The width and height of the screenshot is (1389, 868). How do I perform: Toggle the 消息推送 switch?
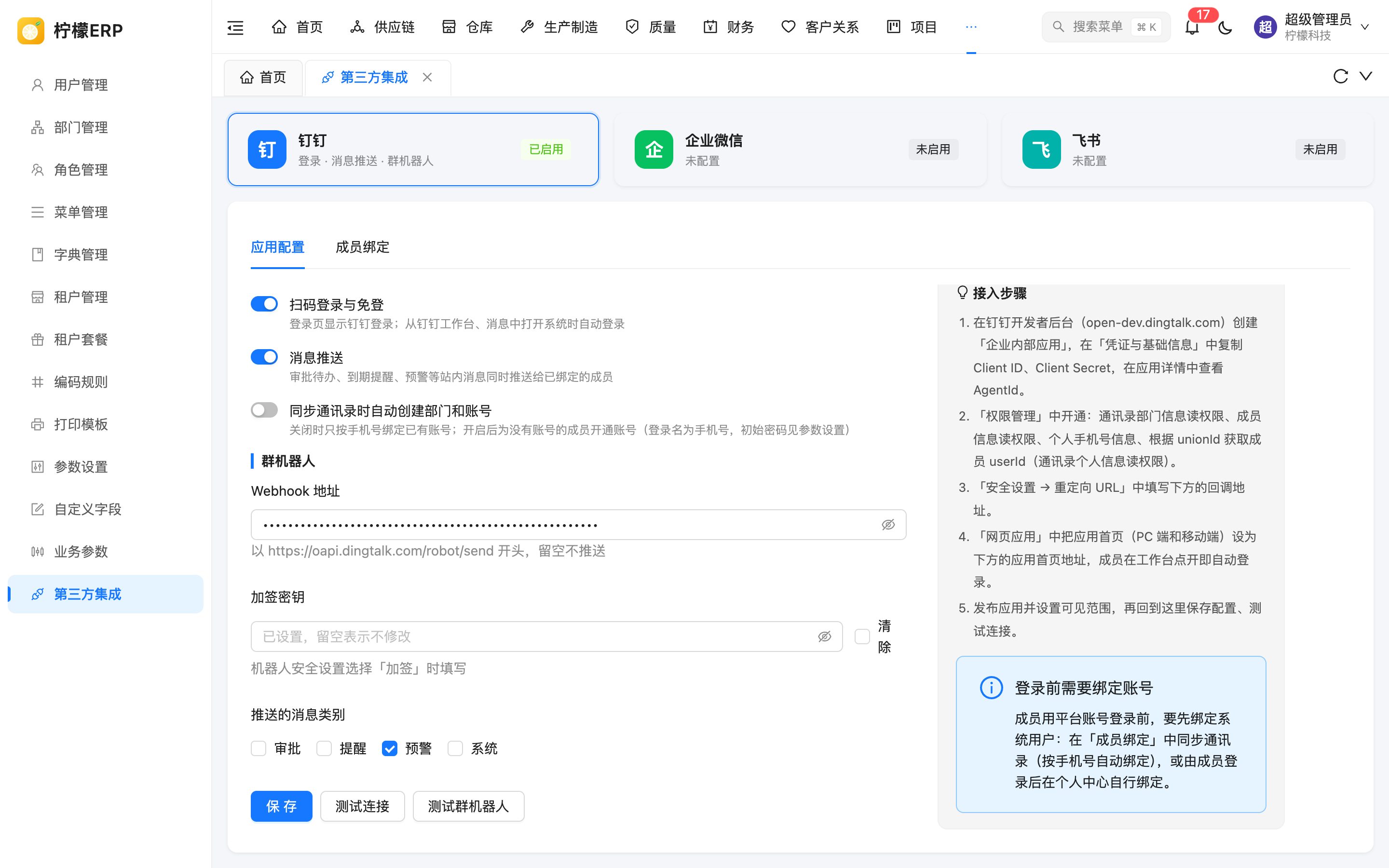coord(264,357)
